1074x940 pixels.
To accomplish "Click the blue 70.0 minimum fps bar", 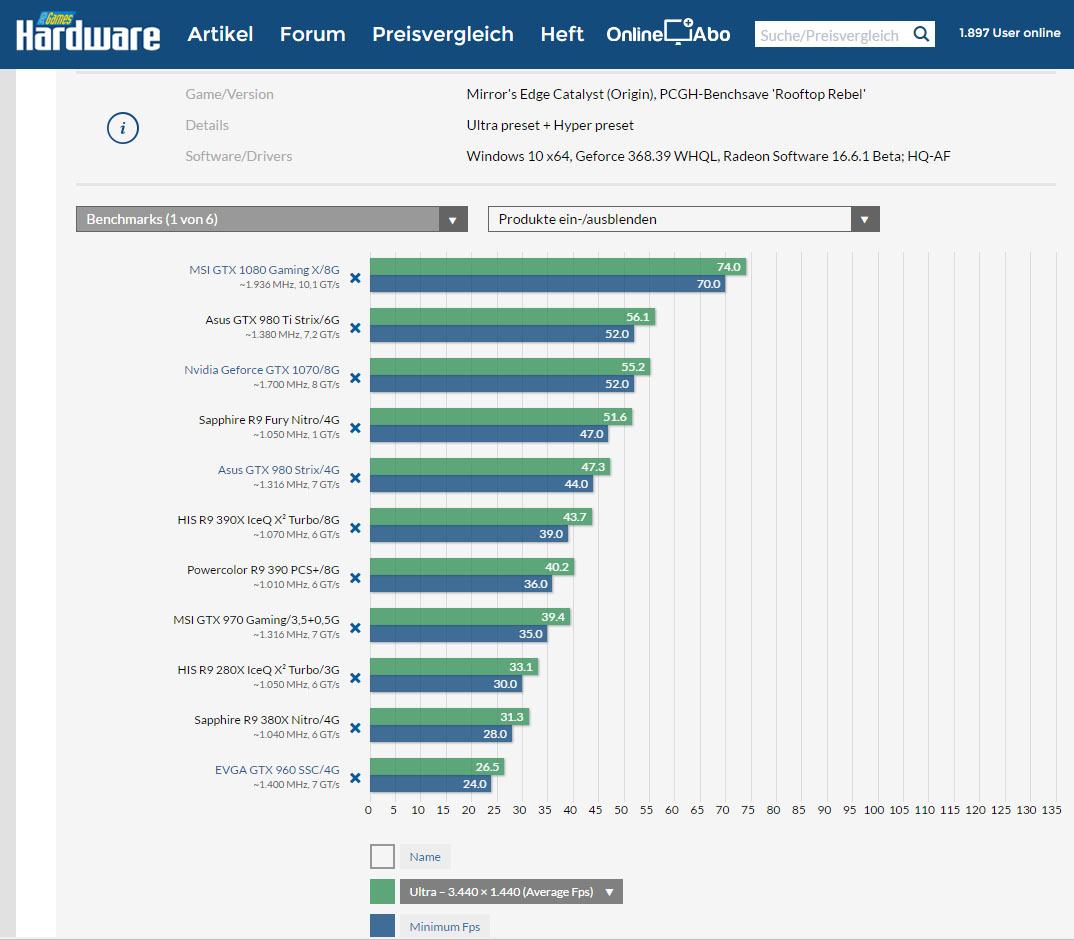I will point(548,284).
